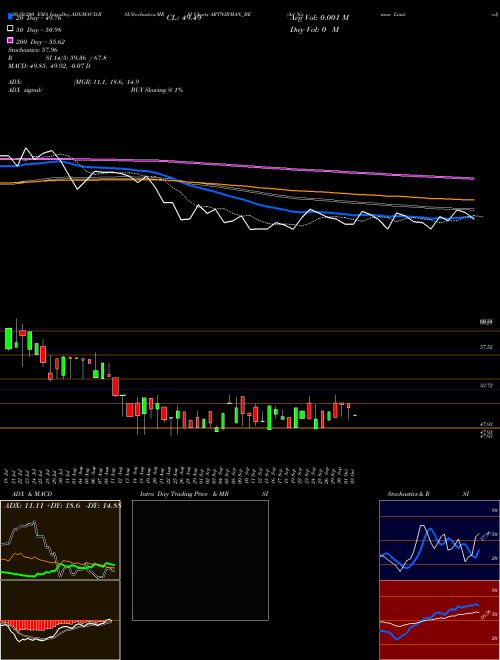500x660 pixels.
Task: Click the magenta 200 Day legend swatch
Action: pos(10,40)
